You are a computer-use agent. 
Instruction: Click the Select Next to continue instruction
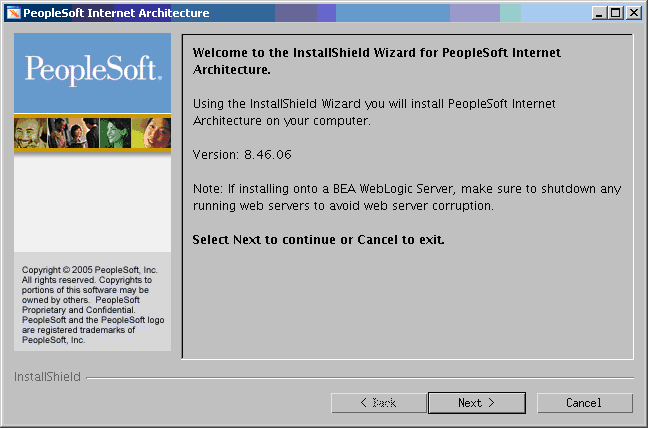(318, 240)
